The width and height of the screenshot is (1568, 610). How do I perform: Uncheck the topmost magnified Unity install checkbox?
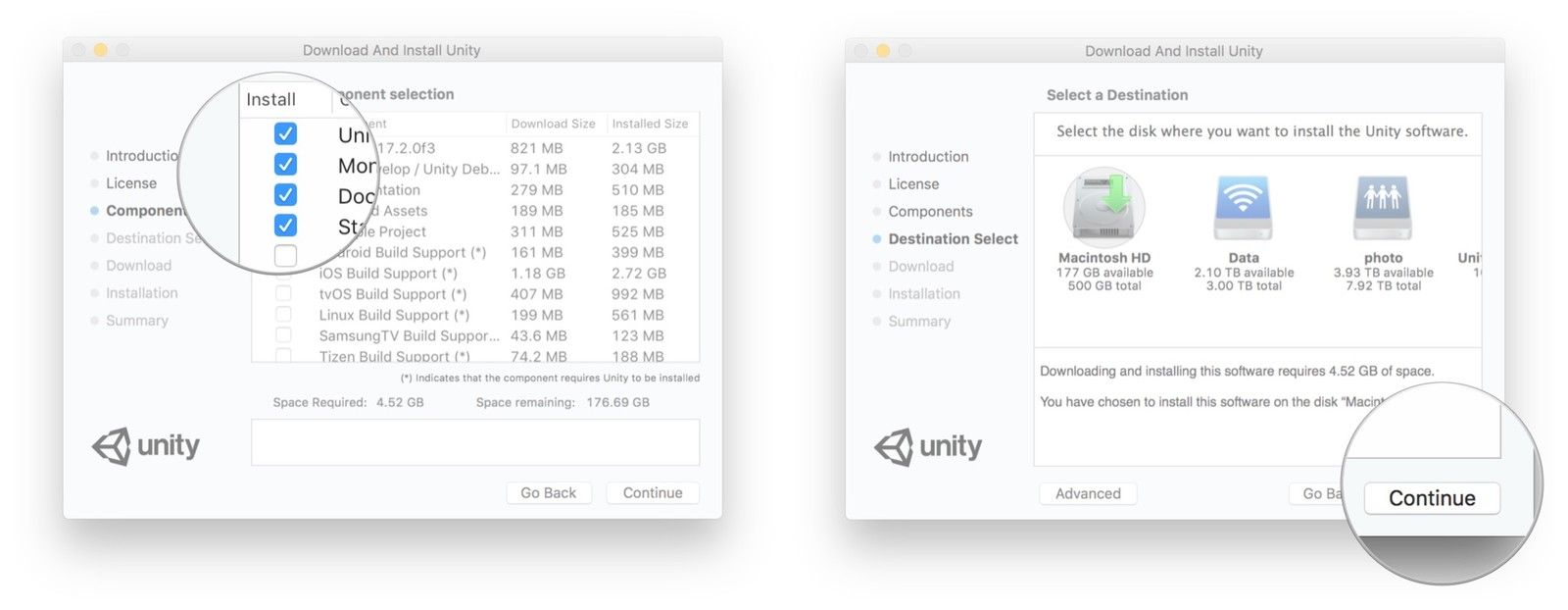(285, 133)
